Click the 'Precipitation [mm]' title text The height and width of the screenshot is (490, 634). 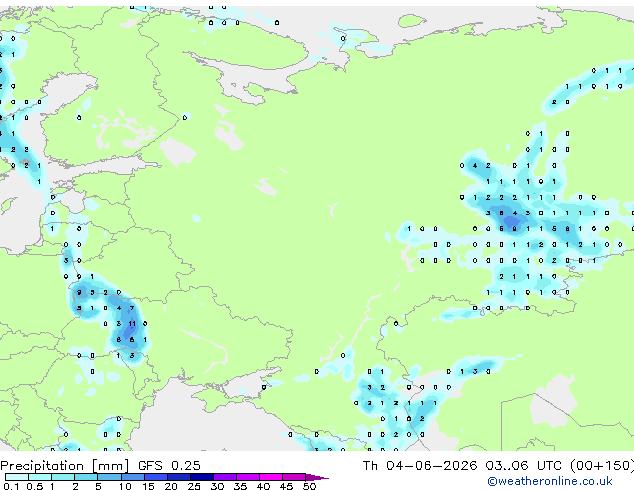point(65,466)
